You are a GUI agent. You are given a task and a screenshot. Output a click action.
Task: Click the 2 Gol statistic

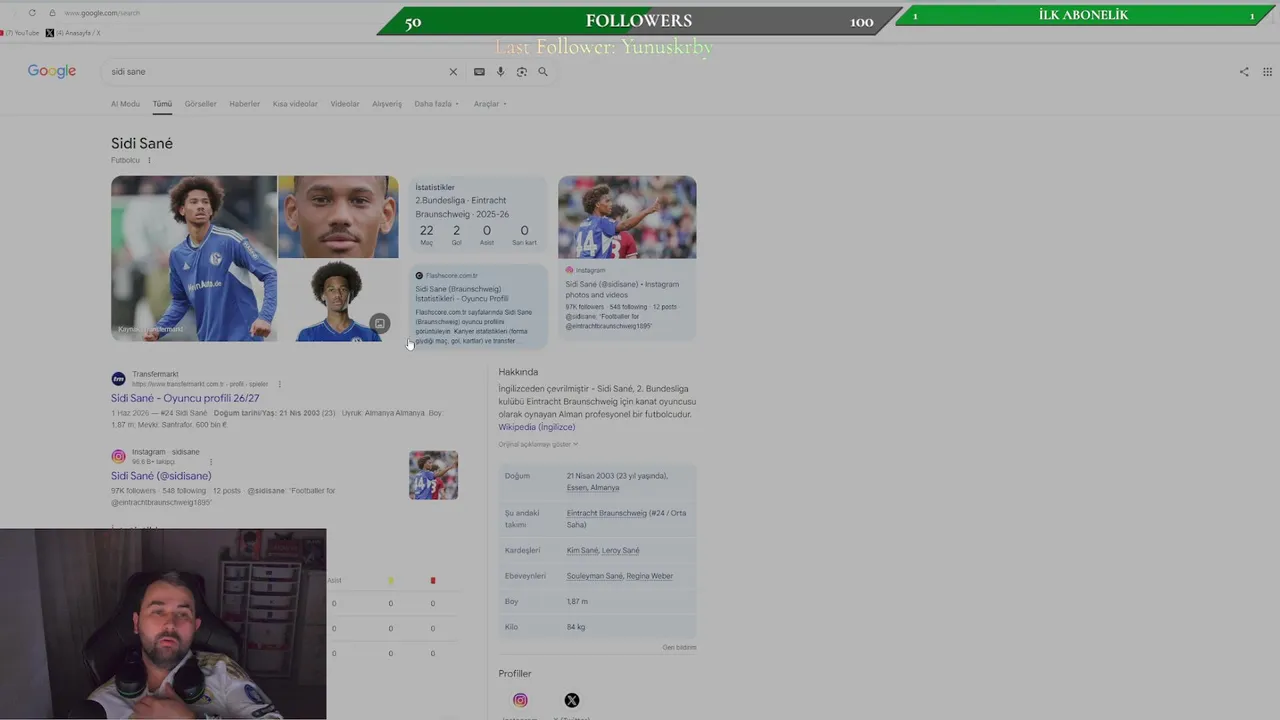[x=456, y=234]
